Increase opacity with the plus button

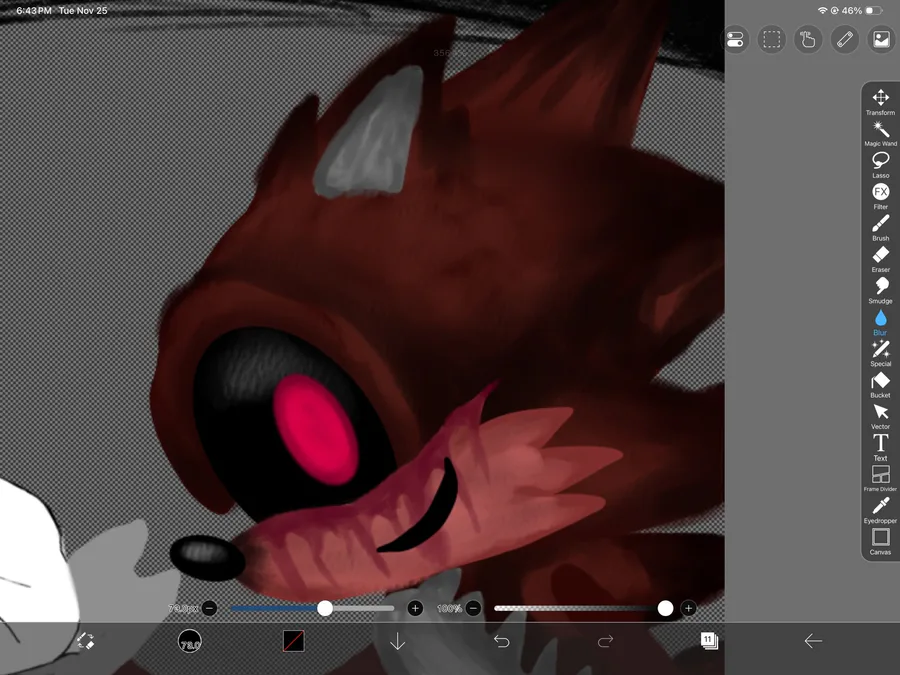(x=688, y=608)
